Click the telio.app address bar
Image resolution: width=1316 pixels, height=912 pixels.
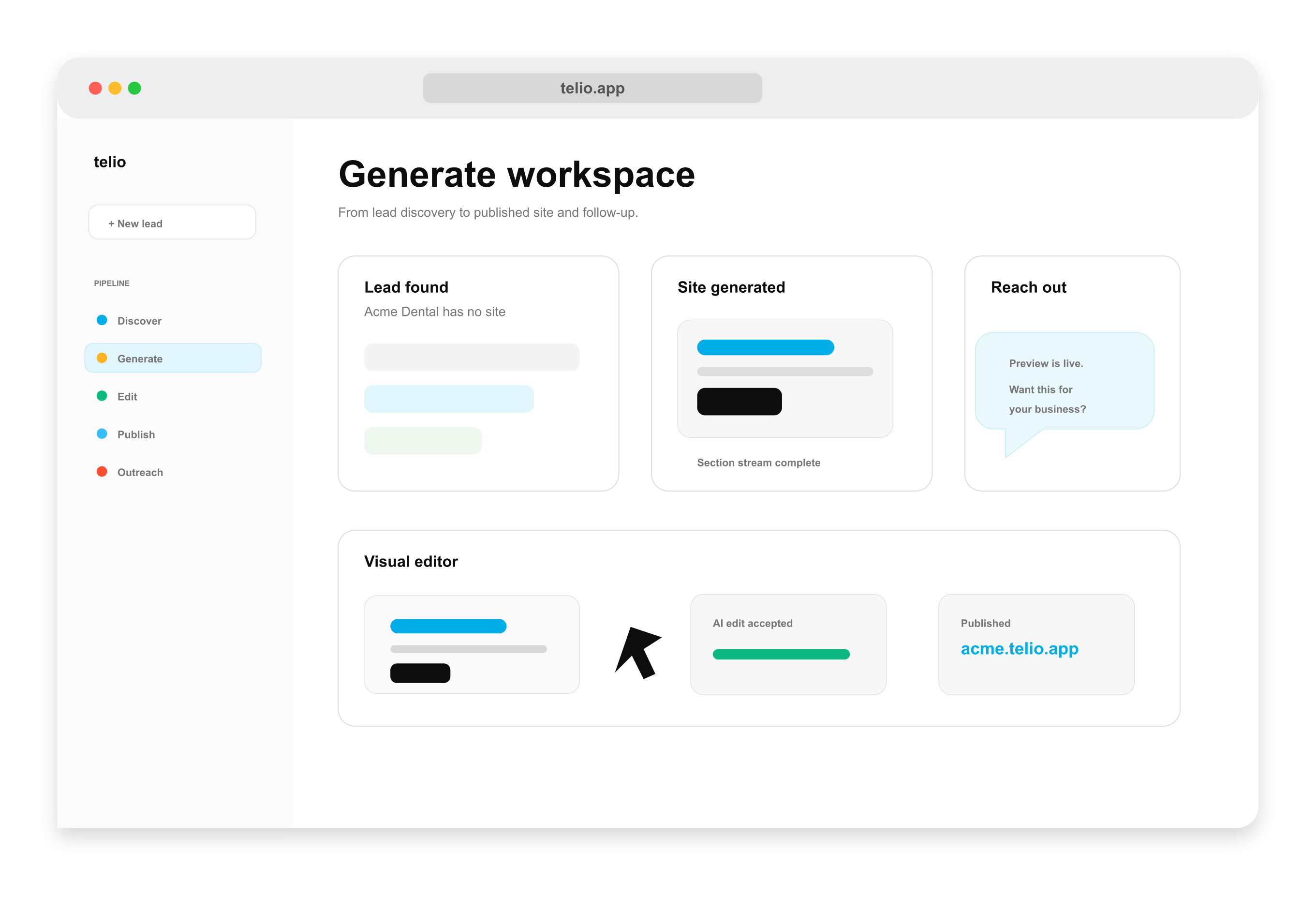(592, 88)
